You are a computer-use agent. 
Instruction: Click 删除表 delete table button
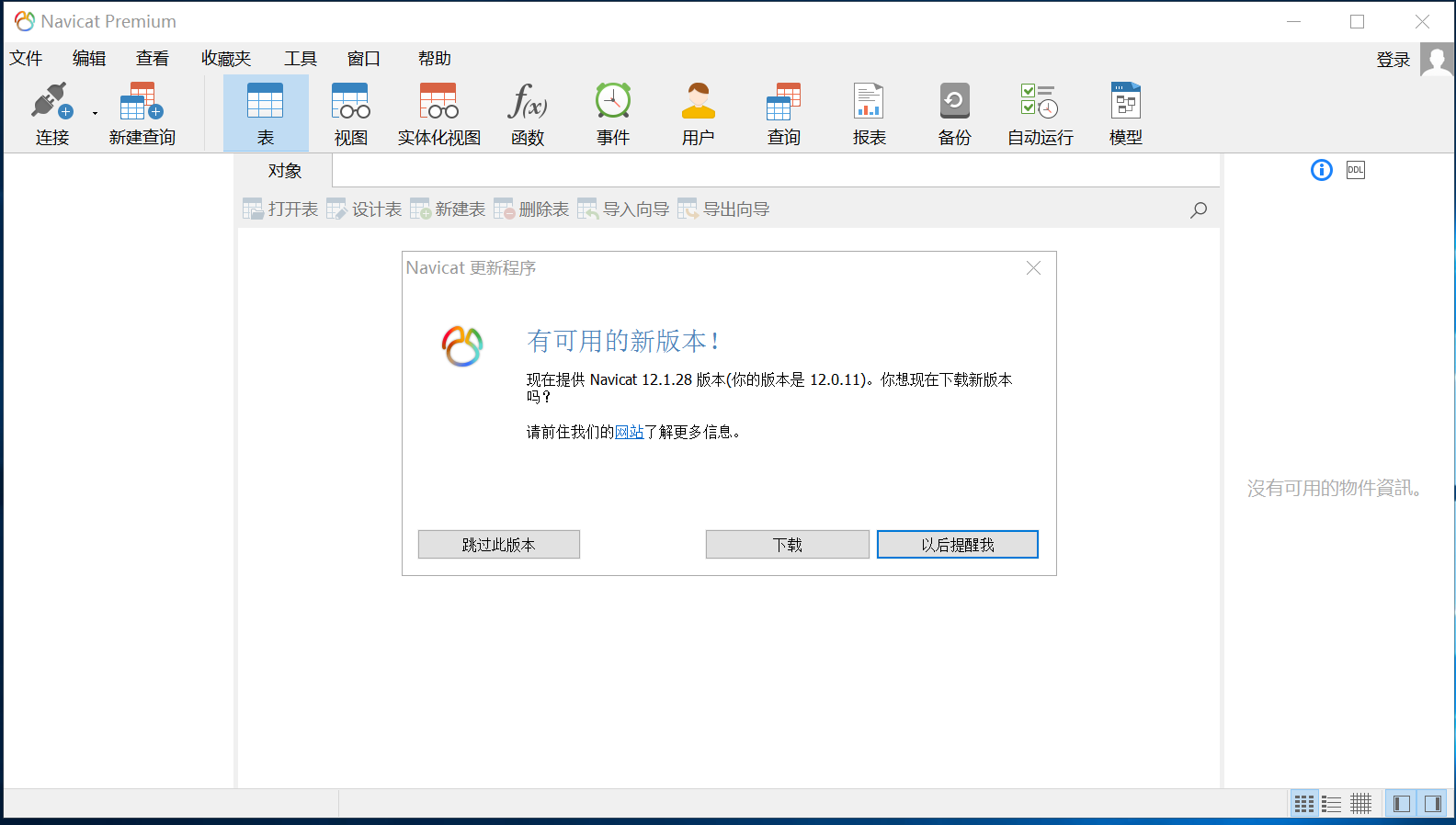(x=531, y=209)
